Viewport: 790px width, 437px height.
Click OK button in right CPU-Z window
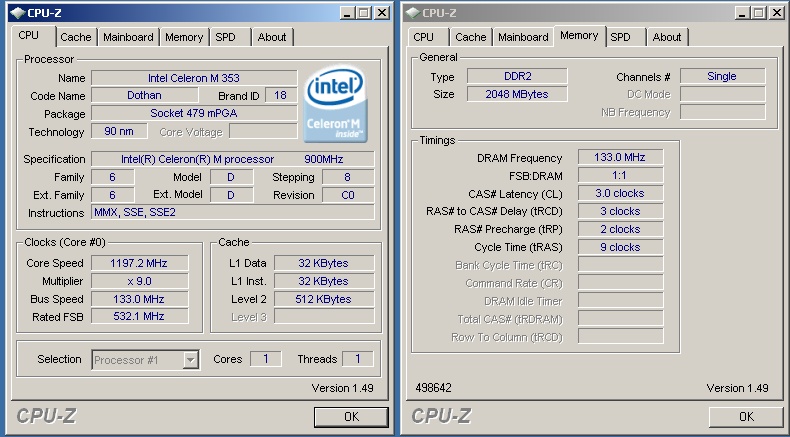(746, 417)
